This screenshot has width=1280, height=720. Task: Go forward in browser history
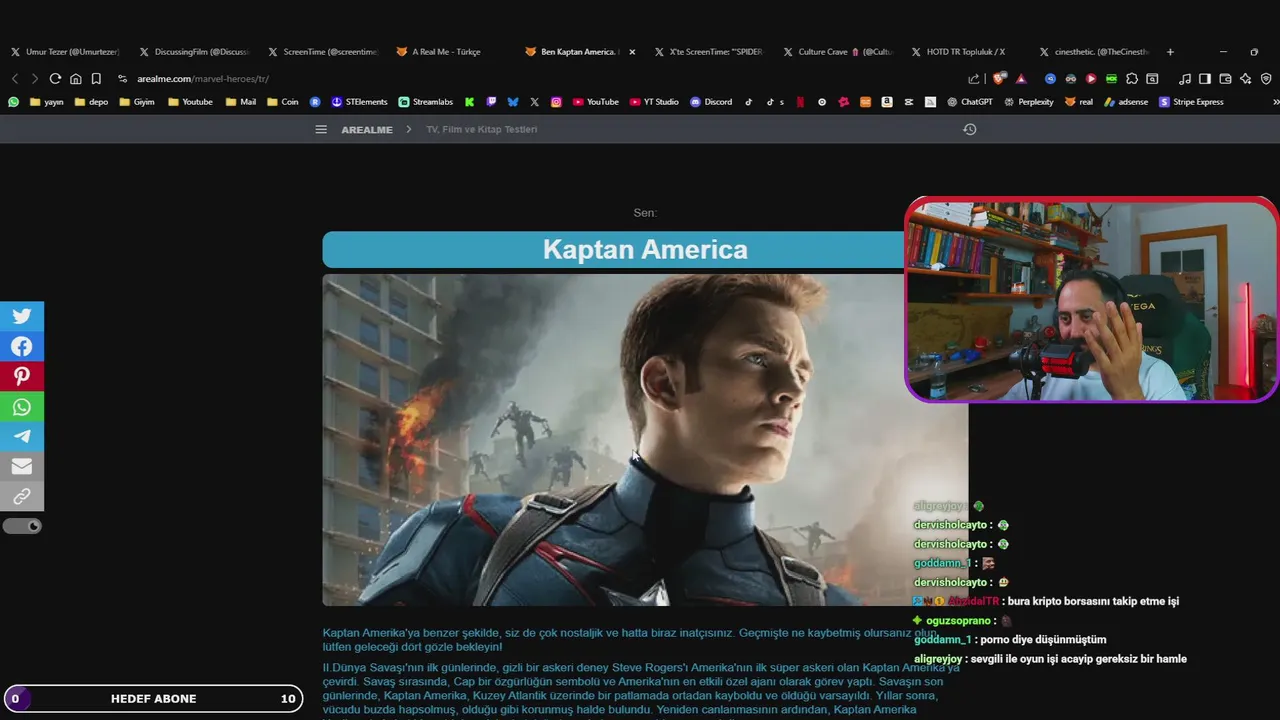coord(35,78)
